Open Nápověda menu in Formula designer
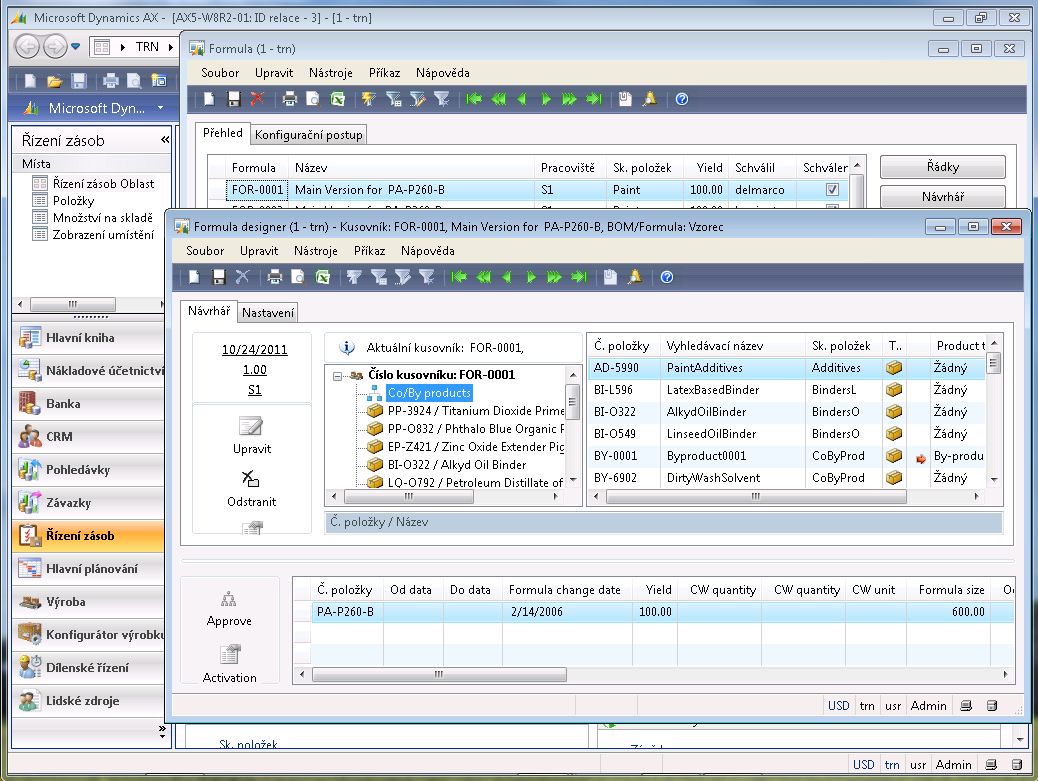Screen dimensions: 1038x781 click(x=428, y=251)
